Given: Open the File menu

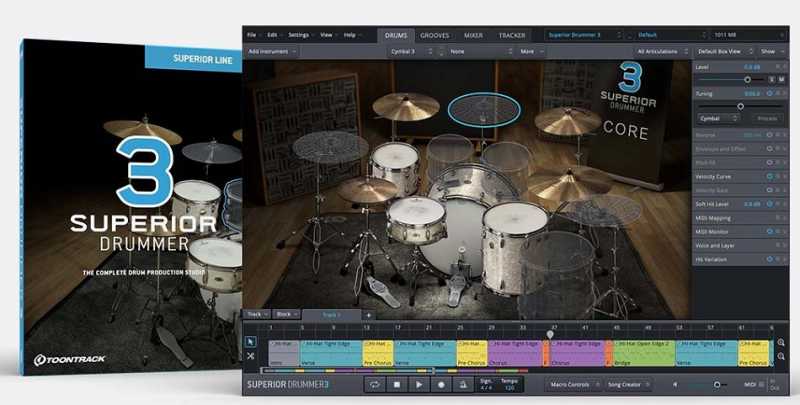Looking at the screenshot, I should pos(253,35).
